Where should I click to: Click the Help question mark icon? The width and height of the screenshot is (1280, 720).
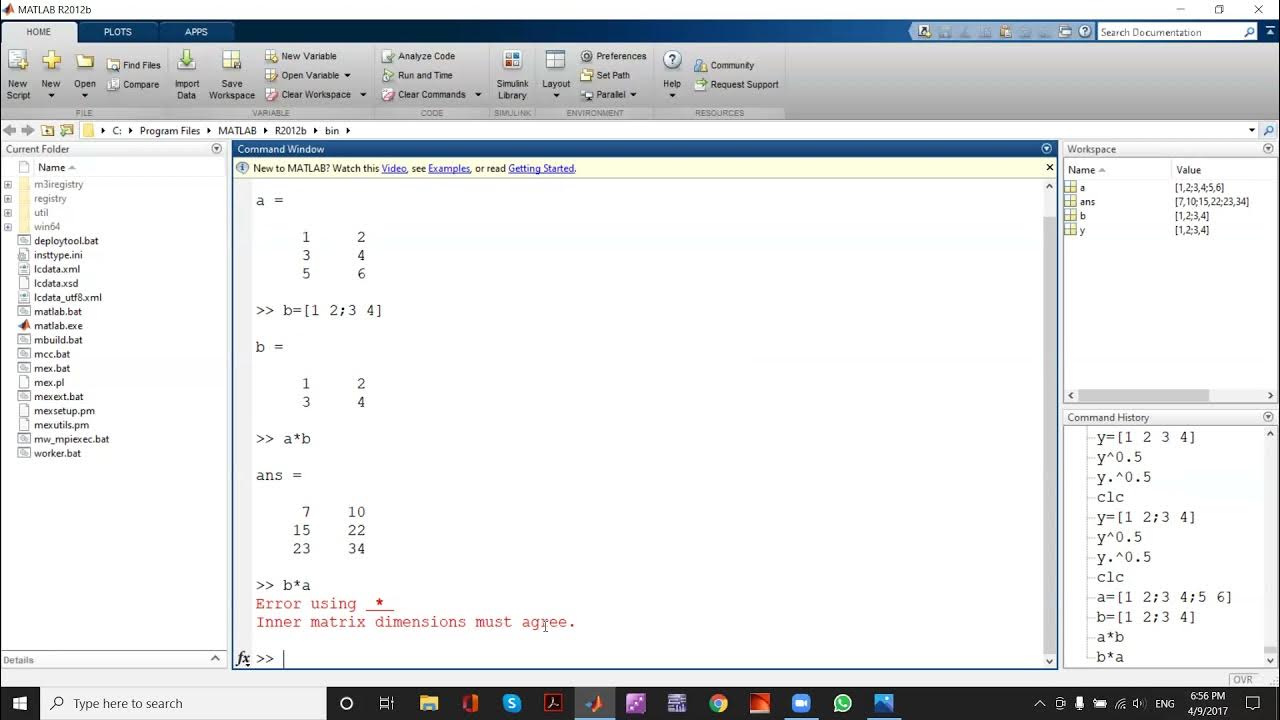click(x=672, y=61)
